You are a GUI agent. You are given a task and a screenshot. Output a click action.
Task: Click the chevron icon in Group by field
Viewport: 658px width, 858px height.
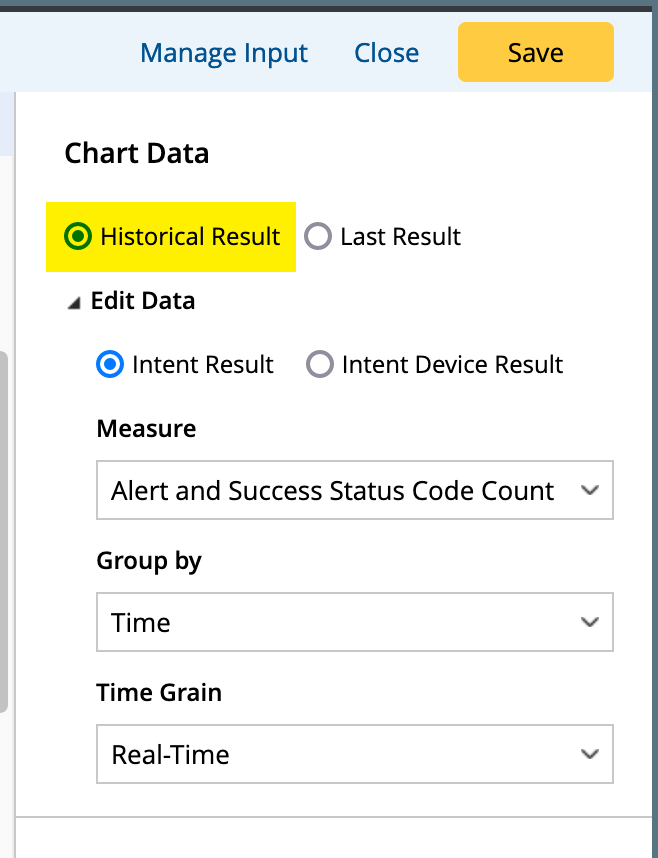pos(590,623)
